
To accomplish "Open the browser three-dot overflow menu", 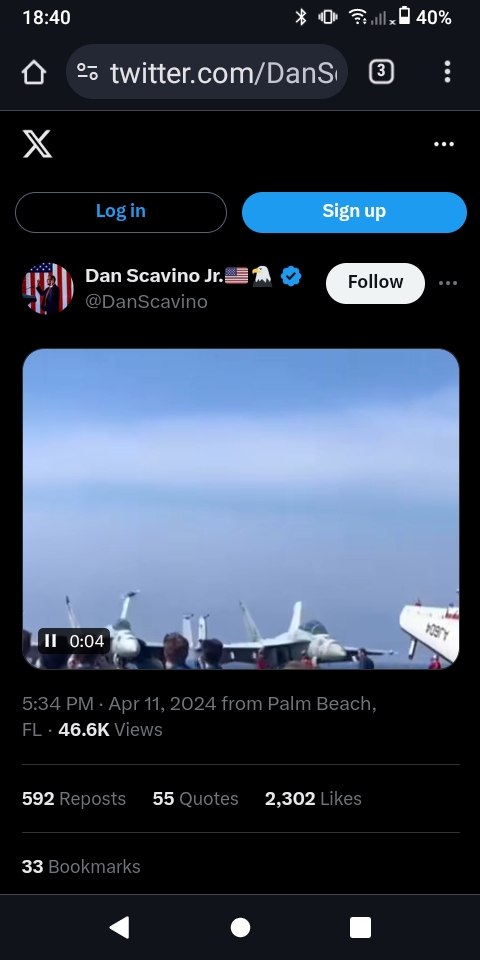I will tap(448, 72).
